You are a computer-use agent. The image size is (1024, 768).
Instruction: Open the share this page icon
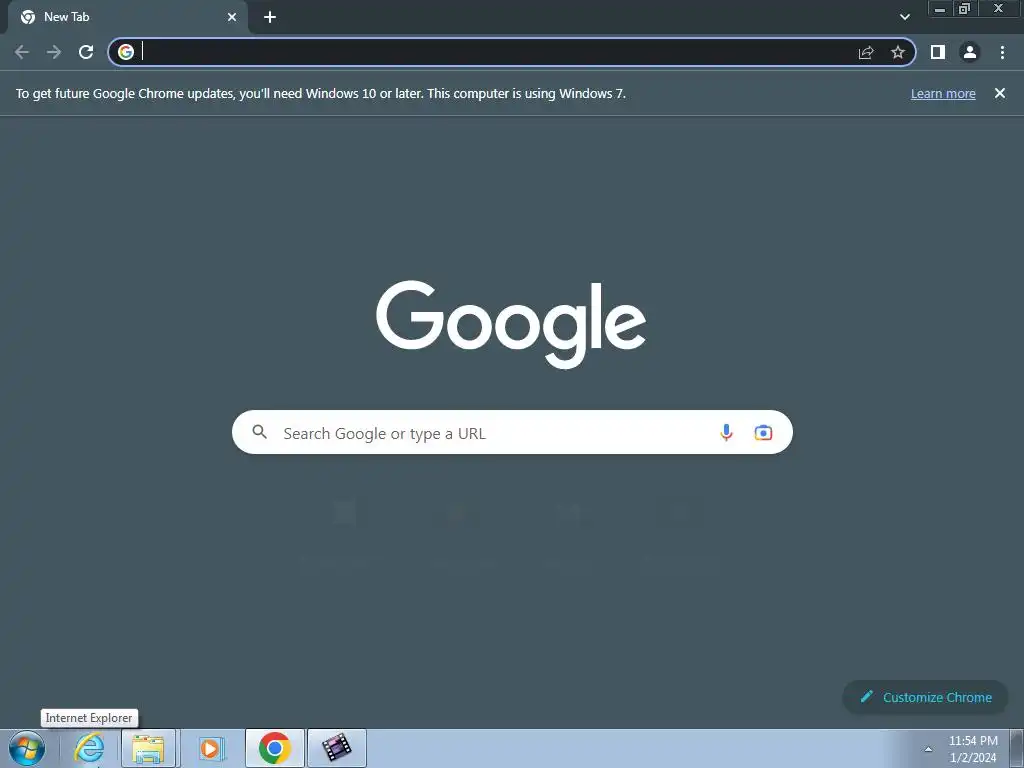[x=866, y=52]
